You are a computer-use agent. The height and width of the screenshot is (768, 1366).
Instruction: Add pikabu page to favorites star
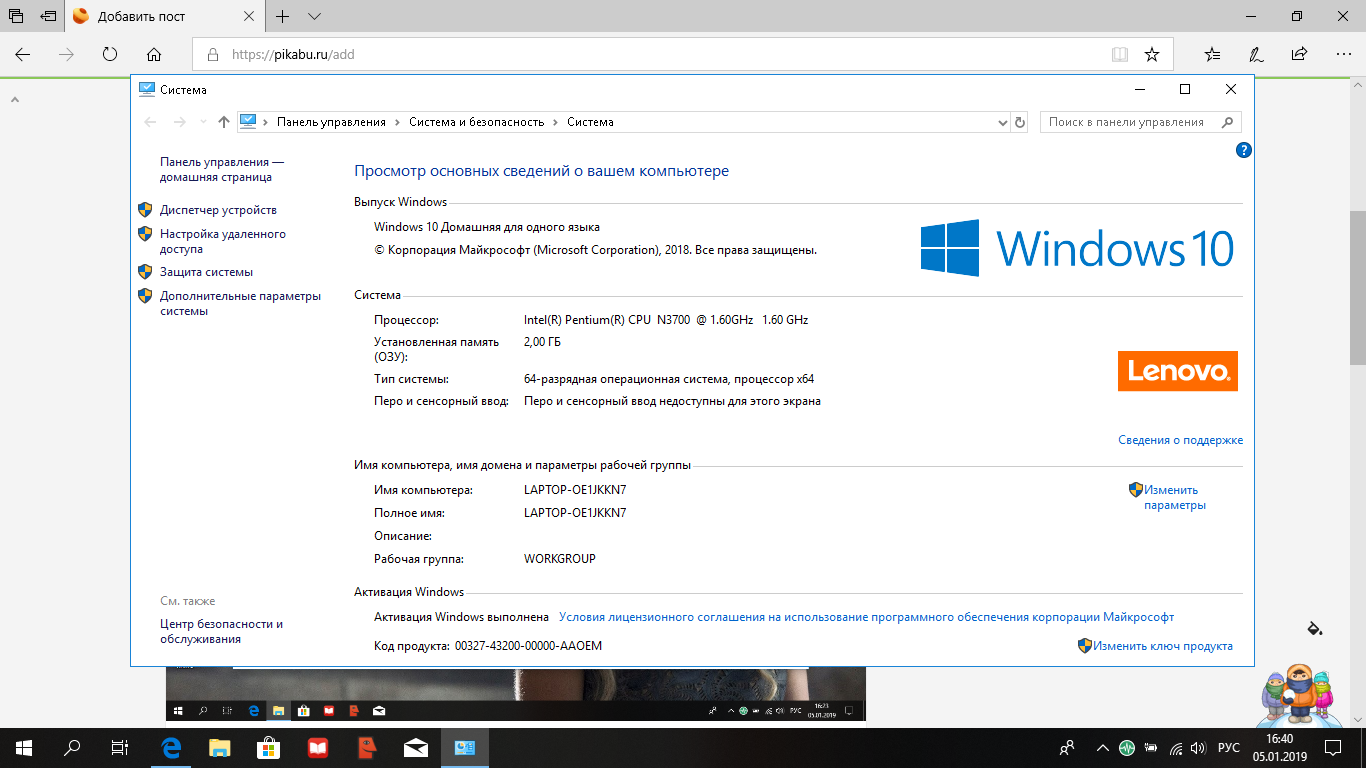1152,54
